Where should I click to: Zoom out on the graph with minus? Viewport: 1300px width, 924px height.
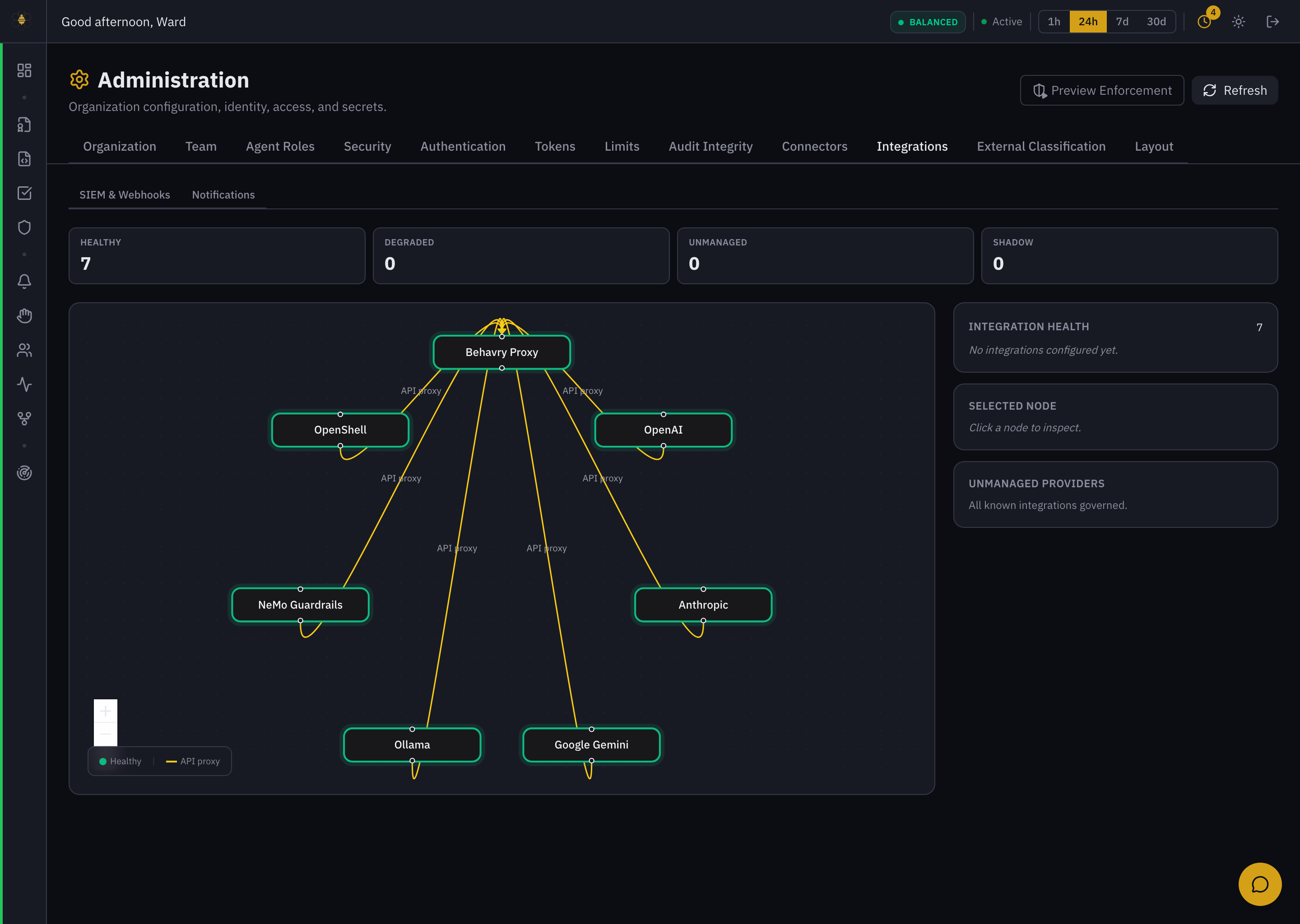pos(105,734)
